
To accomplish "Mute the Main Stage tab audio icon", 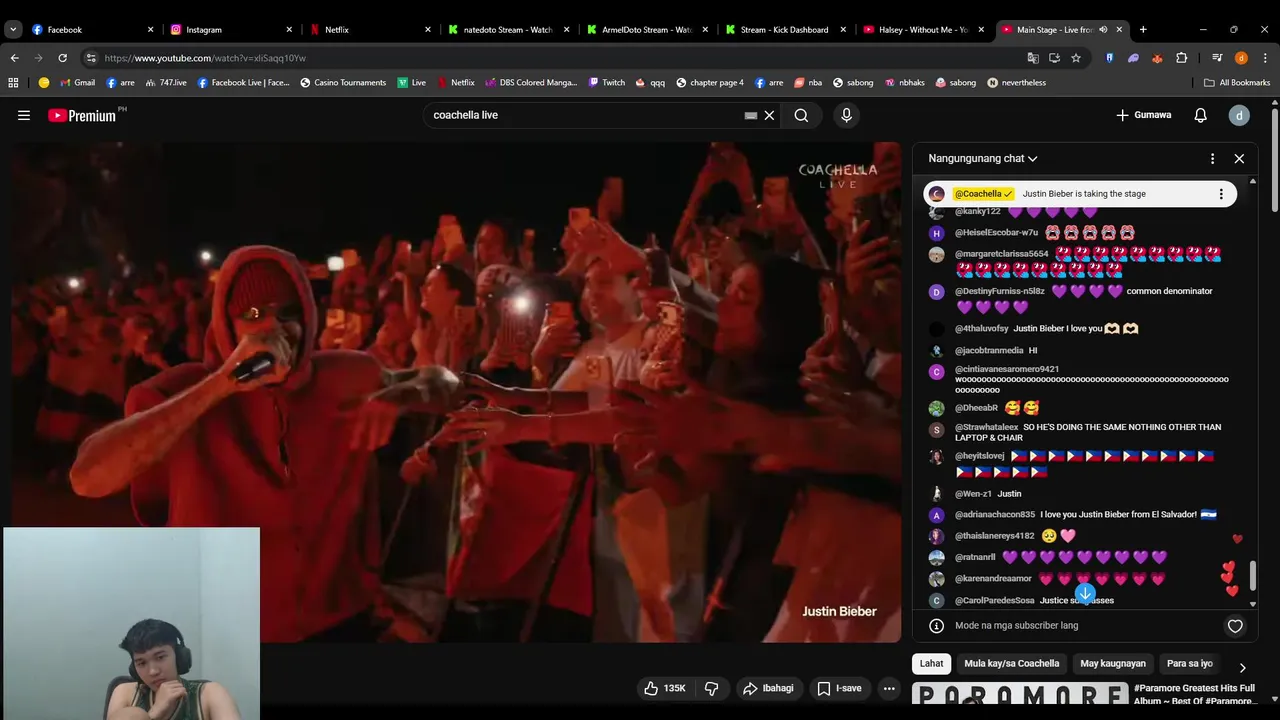I will click(x=1103, y=30).
